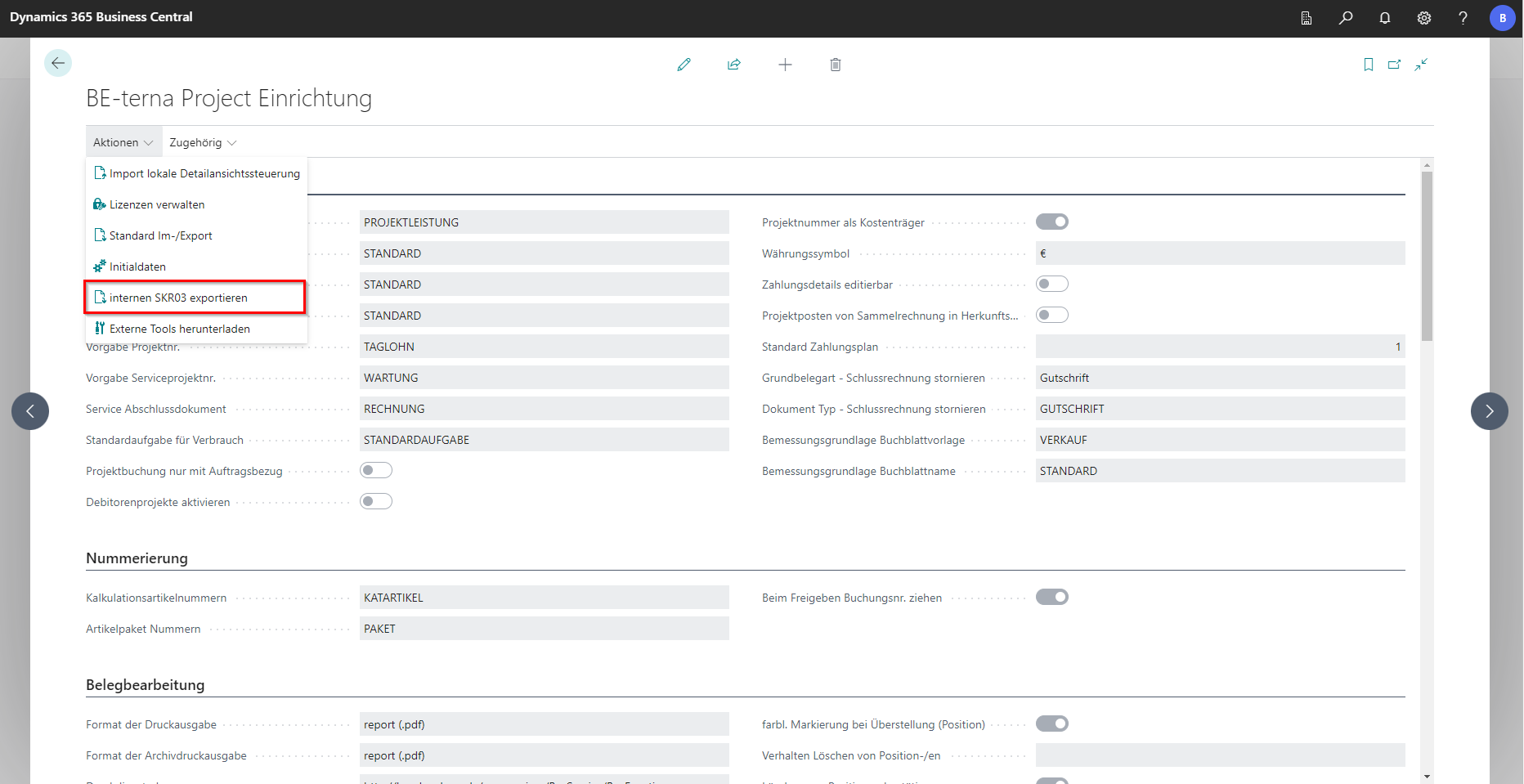Image resolution: width=1524 pixels, height=784 pixels.
Task: Choose Lizenzen verwalten from menu
Action: (x=157, y=204)
